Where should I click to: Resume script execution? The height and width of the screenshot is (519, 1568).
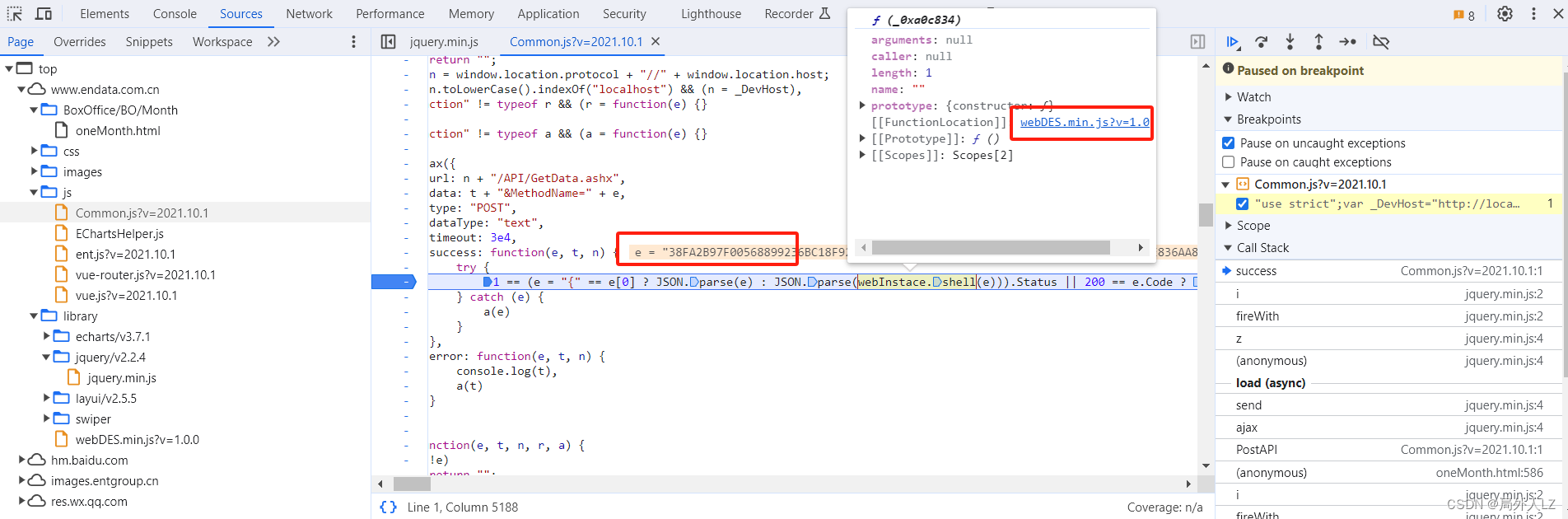pos(1233,42)
